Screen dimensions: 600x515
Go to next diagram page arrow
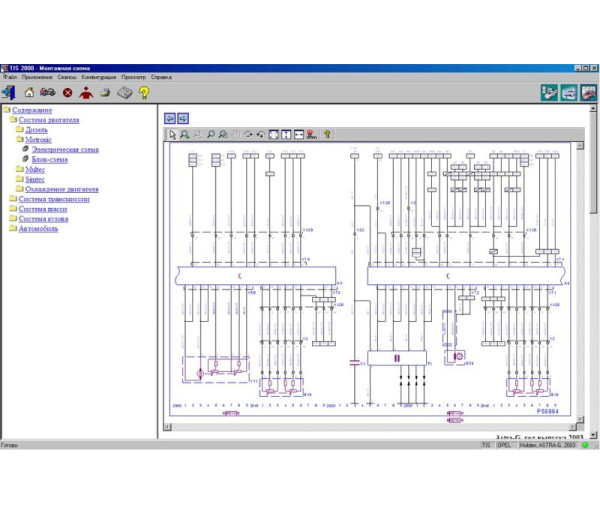183,118
